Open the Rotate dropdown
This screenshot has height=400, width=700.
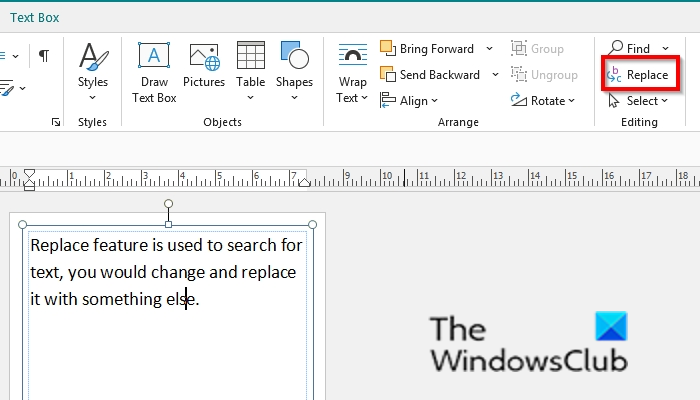pyautogui.click(x=542, y=101)
